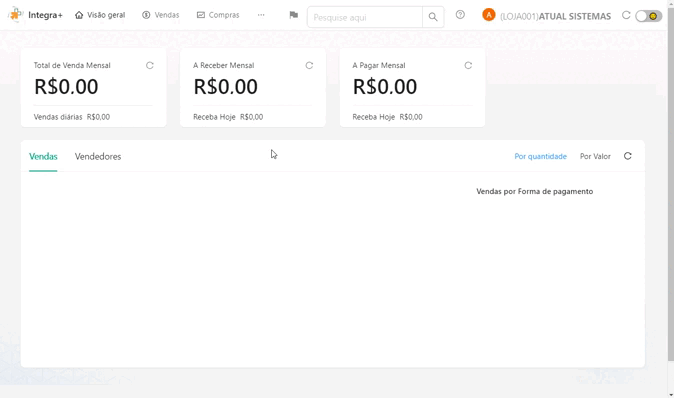
Task: Expand the three-dots more menu
Action: 261,15
